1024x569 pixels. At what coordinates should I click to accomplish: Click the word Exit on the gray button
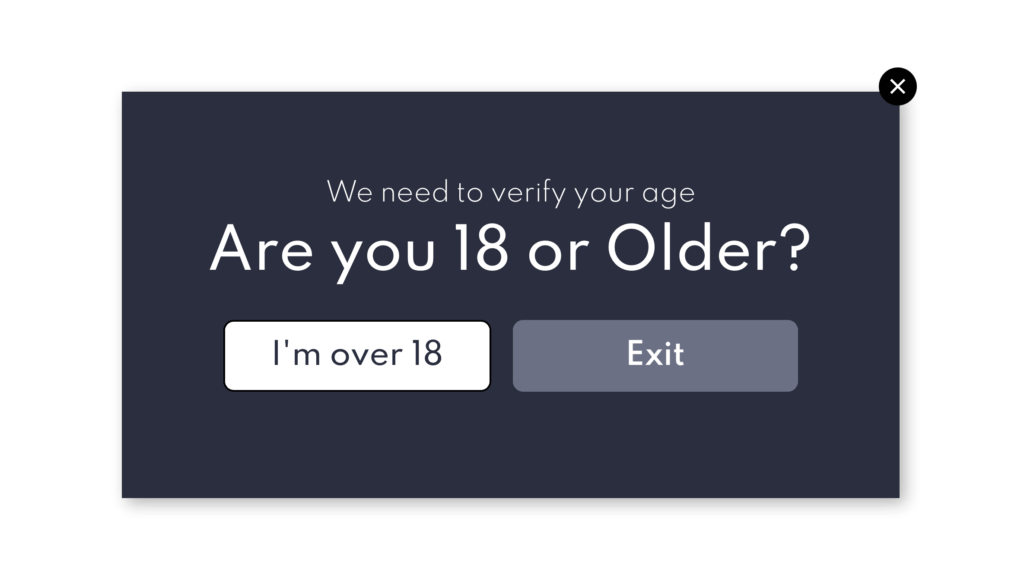(655, 353)
